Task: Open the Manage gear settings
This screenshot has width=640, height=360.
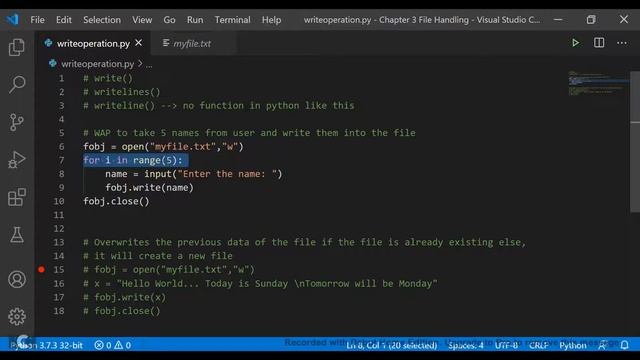Action: coord(17,317)
